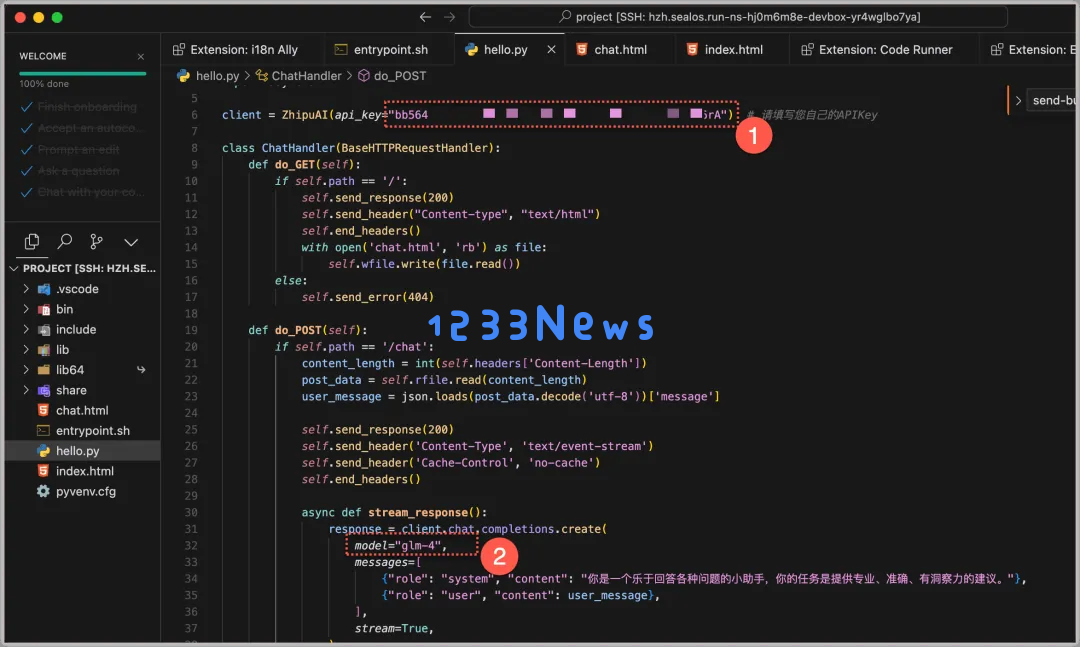
Task: Click the model="glm-4" code text
Action: click(400, 546)
